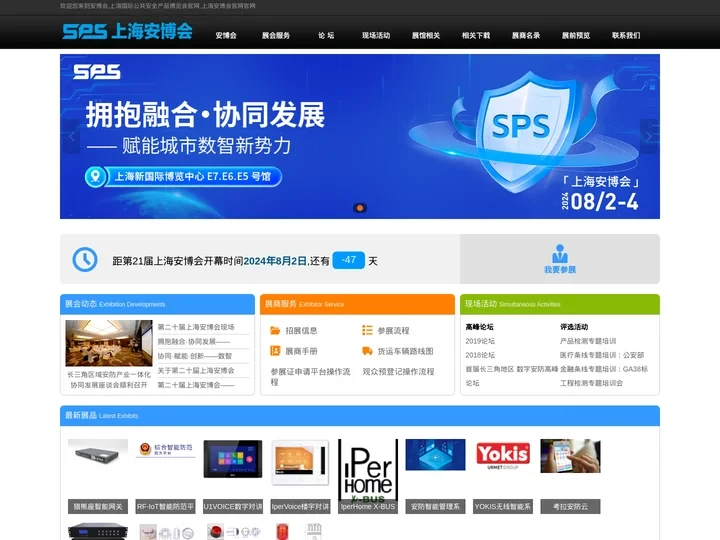The height and width of the screenshot is (540, 720).
Task: Open 参展证申请平台操作流程 link
Action: tap(310, 377)
